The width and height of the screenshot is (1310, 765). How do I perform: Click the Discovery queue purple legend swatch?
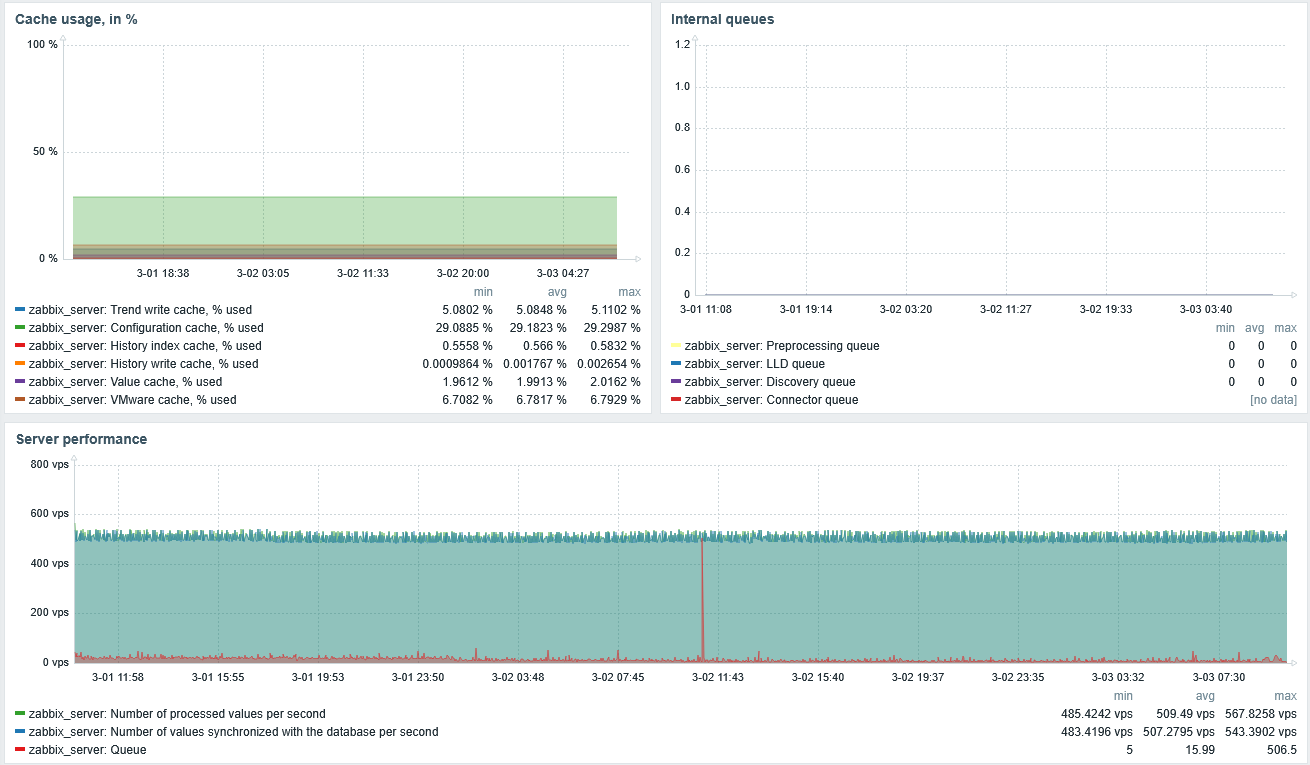tap(676, 382)
